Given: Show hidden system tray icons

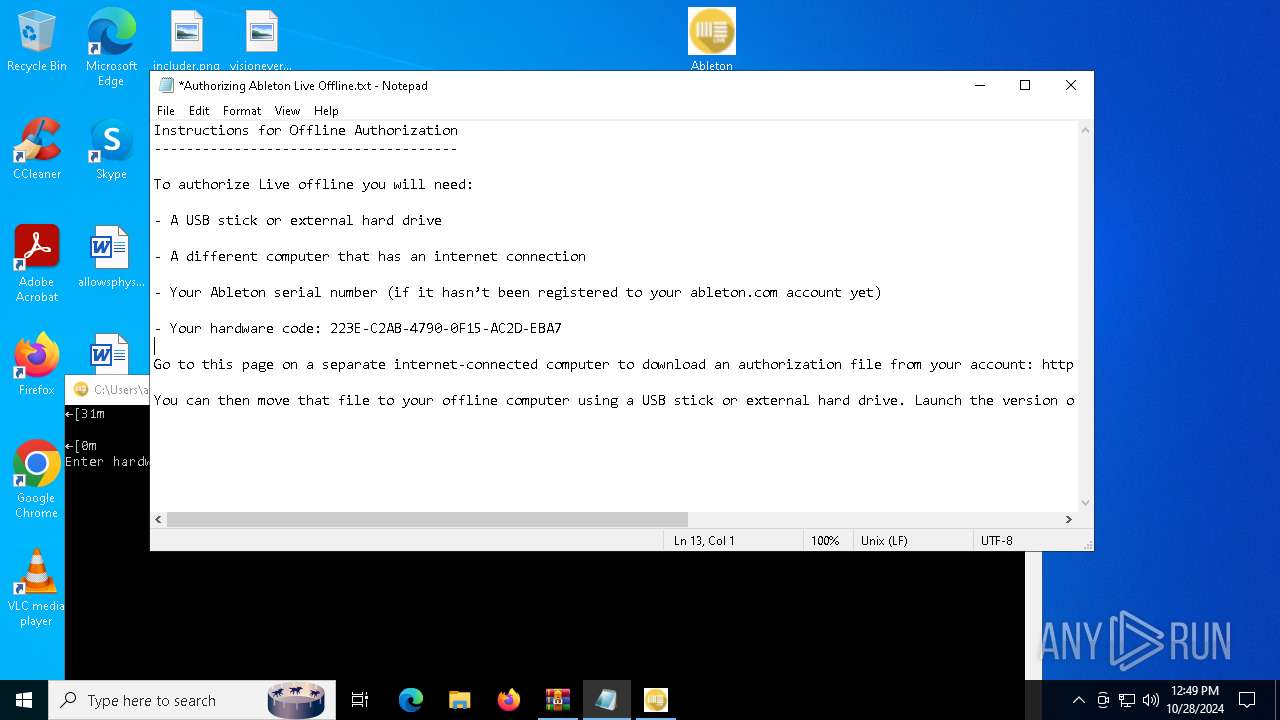Looking at the screenshot, I should (1078, 700).
